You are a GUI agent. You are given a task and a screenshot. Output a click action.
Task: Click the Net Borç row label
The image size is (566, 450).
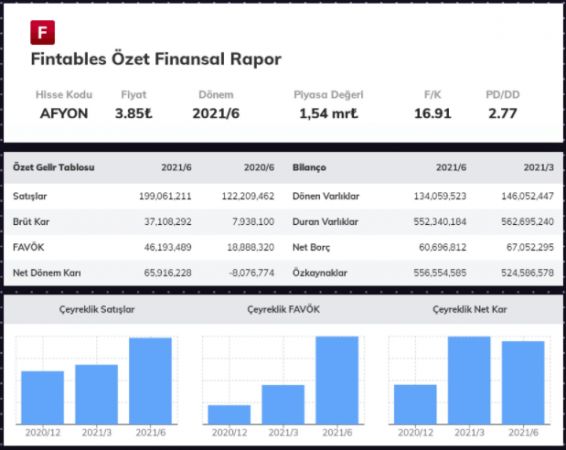coord(311,248)
